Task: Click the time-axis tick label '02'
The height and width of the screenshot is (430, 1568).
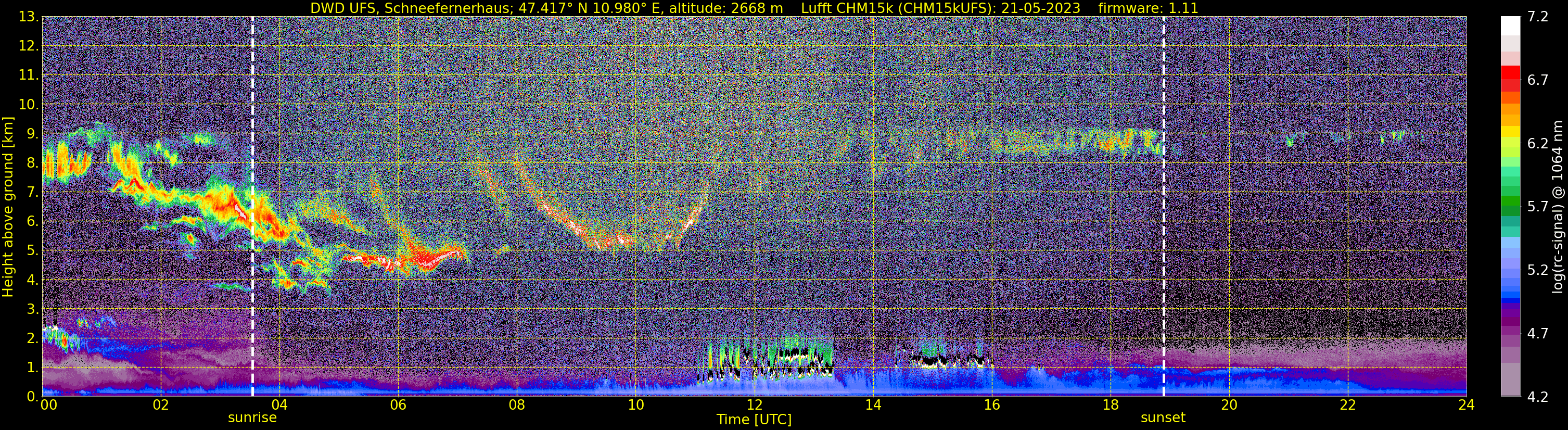Action: [160, 405]
